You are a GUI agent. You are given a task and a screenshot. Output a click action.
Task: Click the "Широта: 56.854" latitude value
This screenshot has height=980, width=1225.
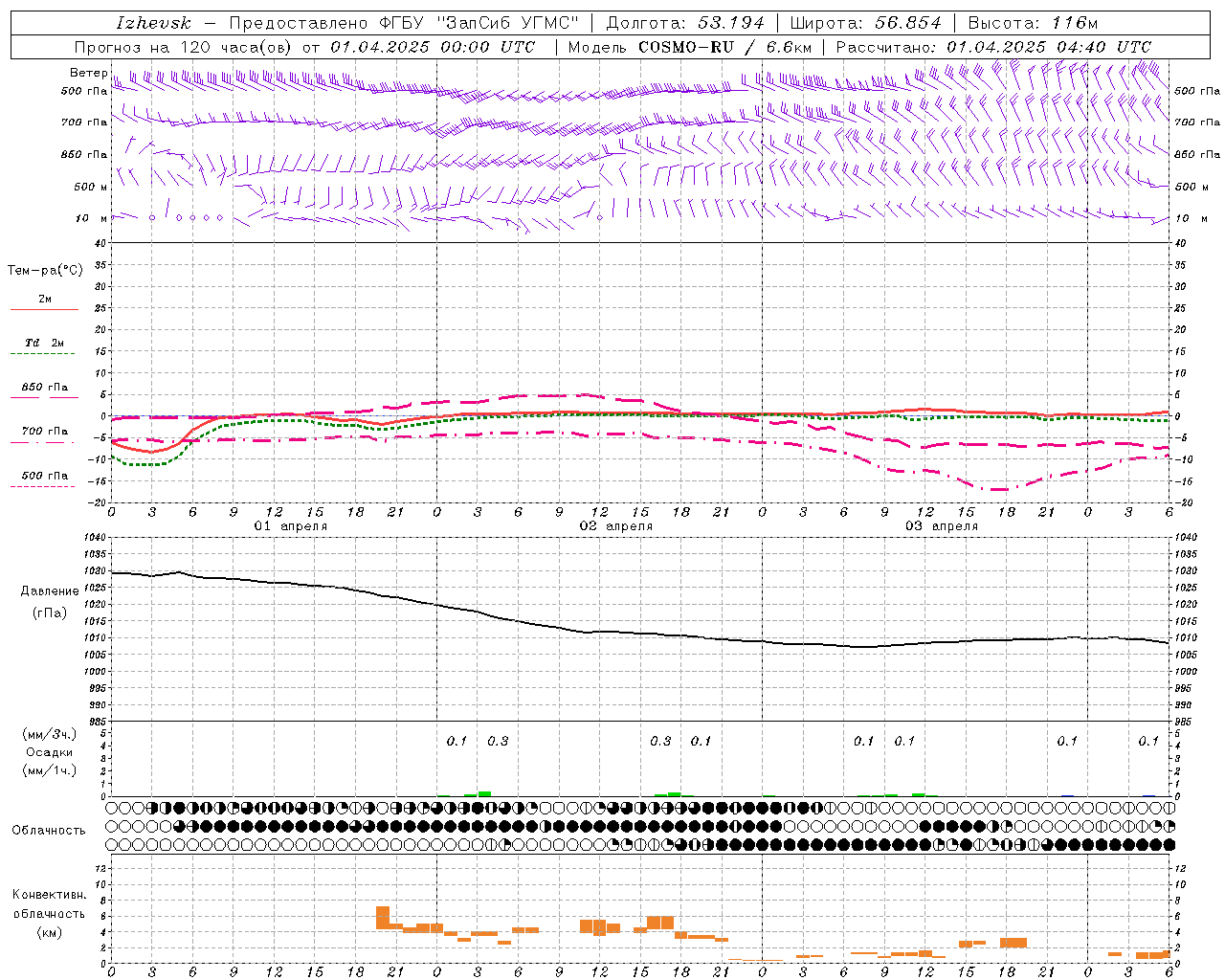(865, 23)
